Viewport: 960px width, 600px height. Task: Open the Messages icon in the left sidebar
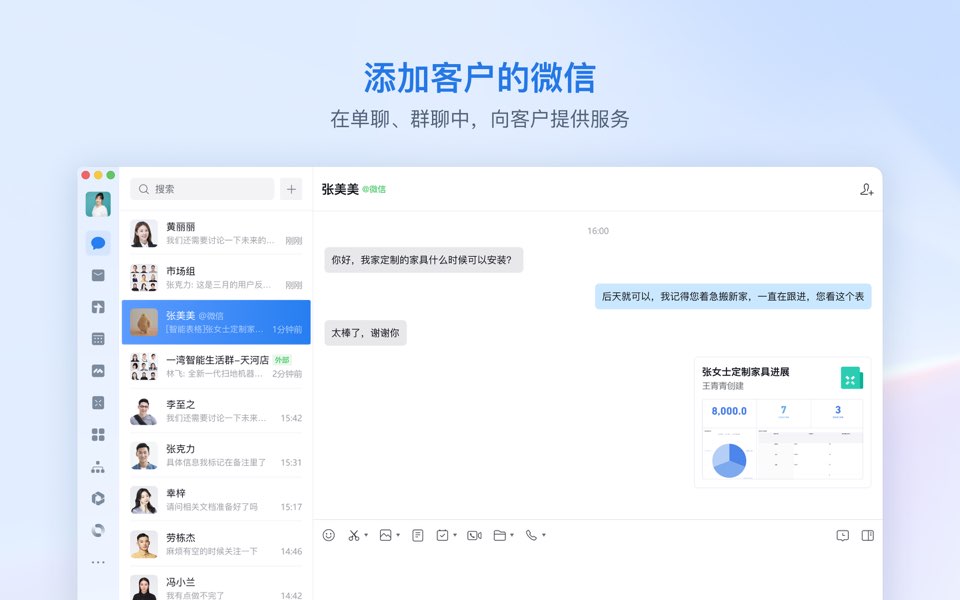[98, 242]
